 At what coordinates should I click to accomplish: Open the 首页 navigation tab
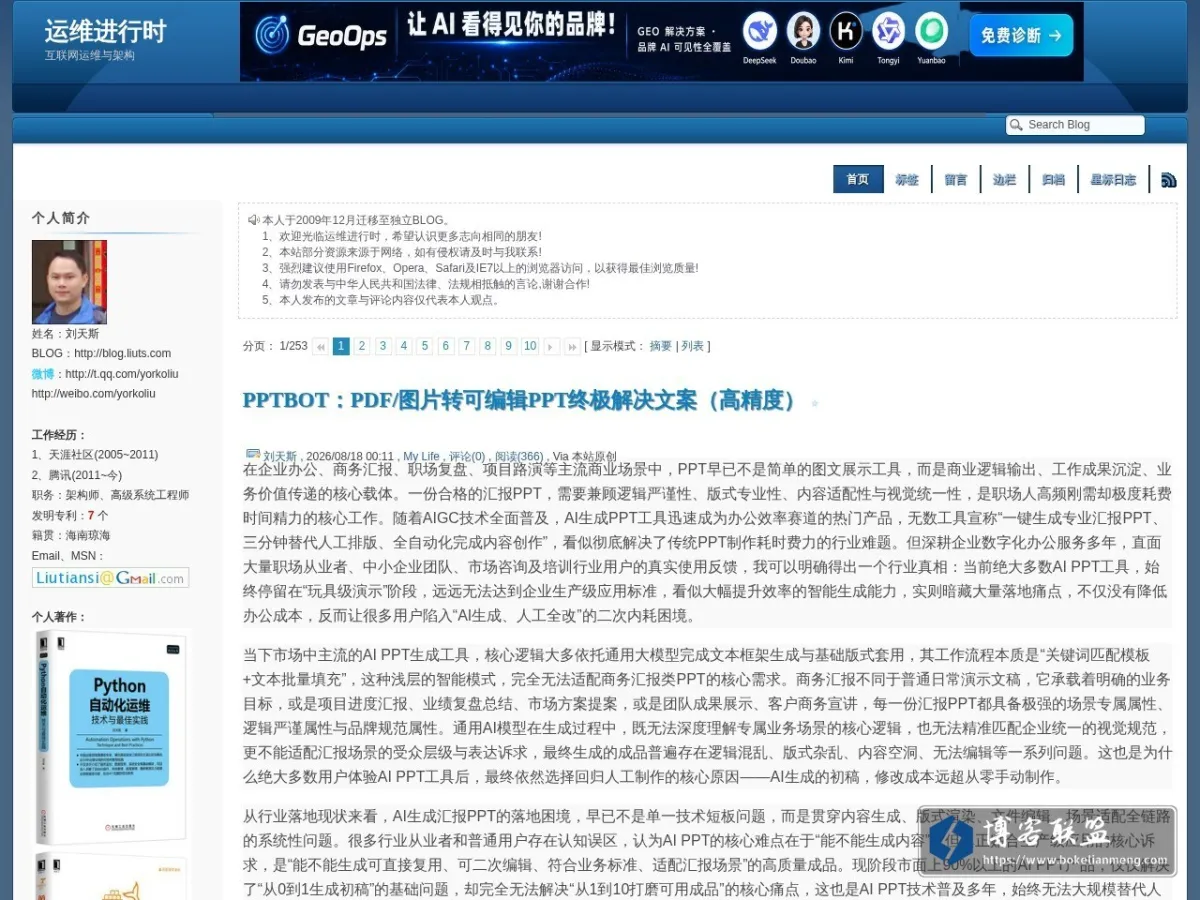point(858,180)
